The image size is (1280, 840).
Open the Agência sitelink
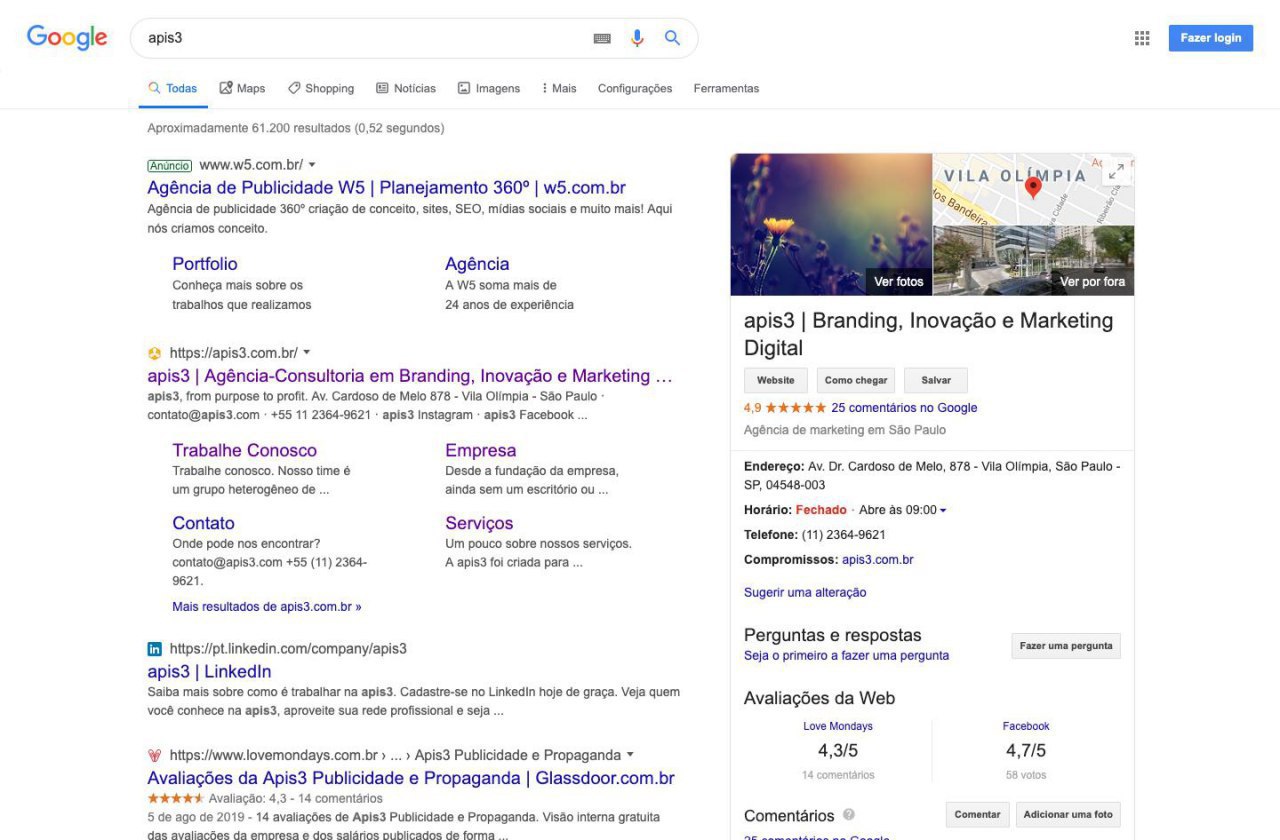(x=477, y=264)
